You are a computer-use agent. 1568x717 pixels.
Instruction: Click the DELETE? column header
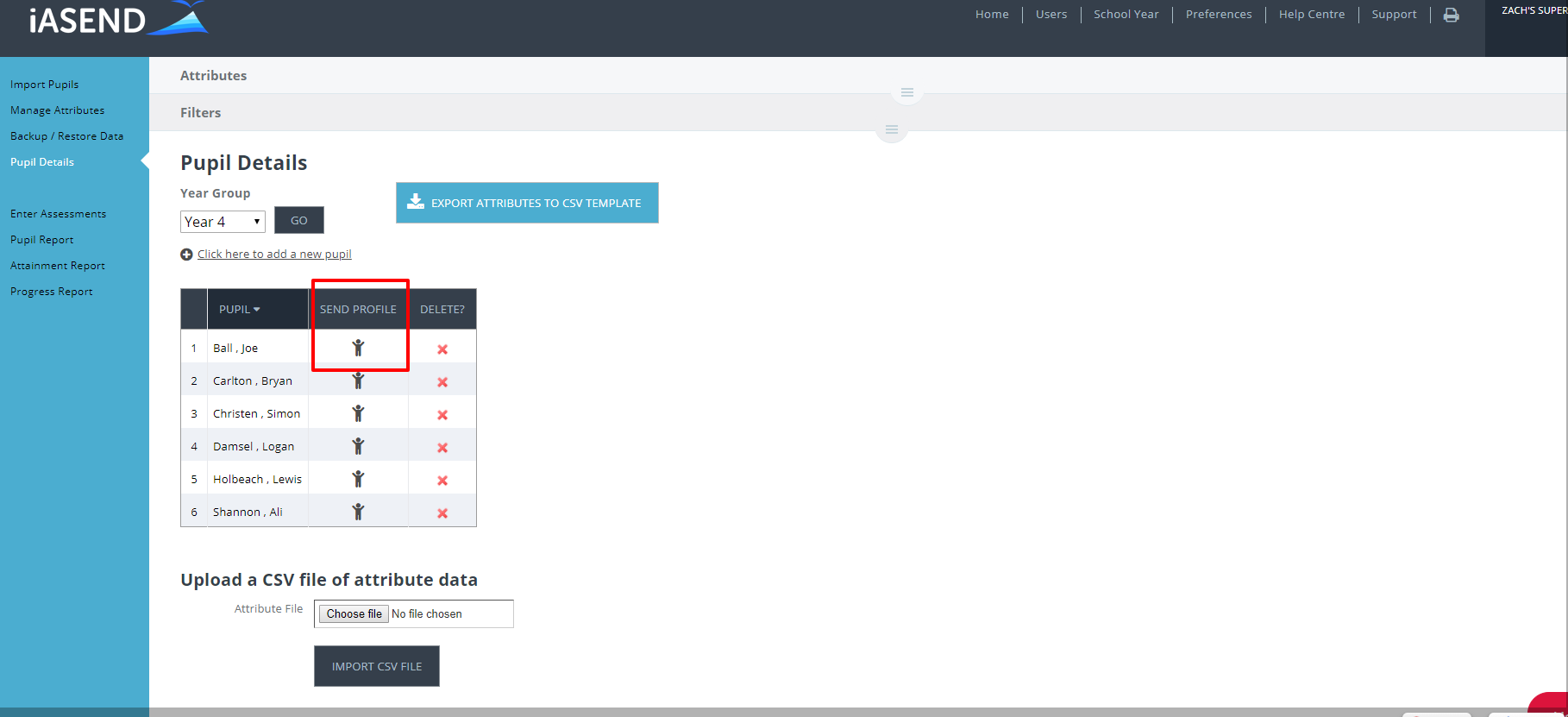(x=442, y=309)
